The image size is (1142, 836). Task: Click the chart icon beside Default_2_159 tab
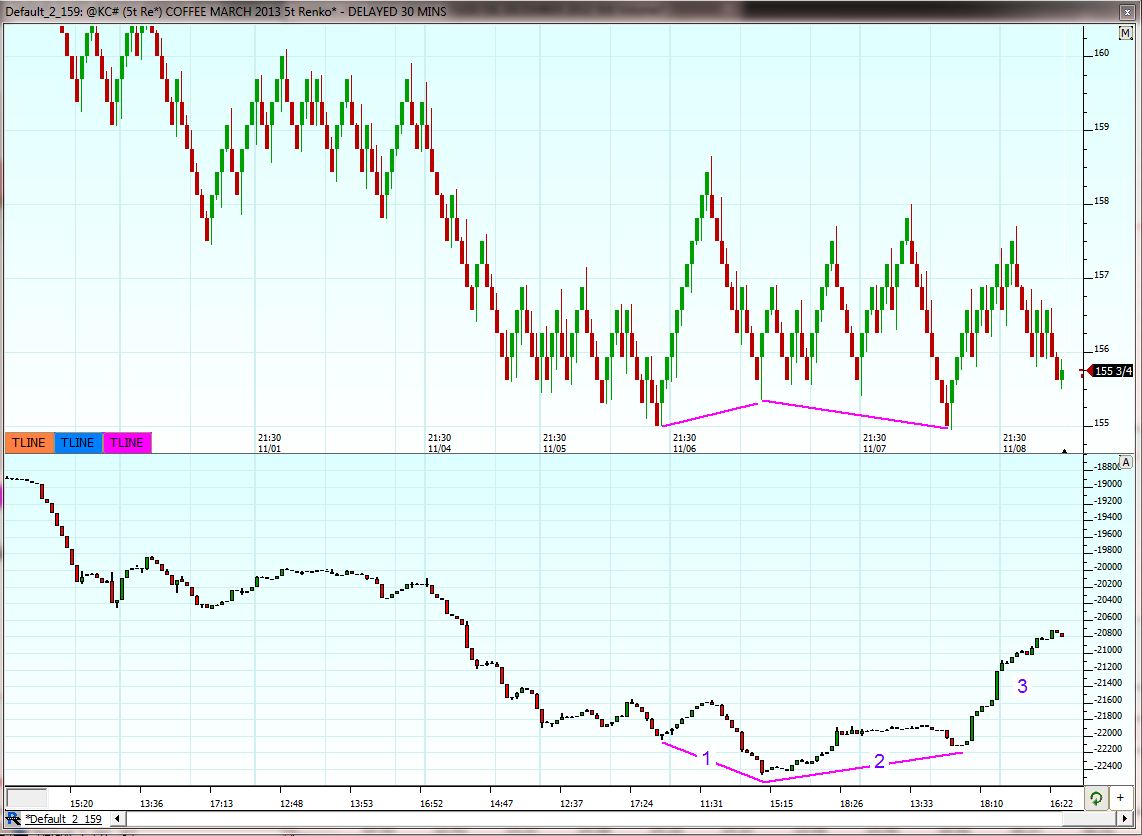(x=12, y=819)
